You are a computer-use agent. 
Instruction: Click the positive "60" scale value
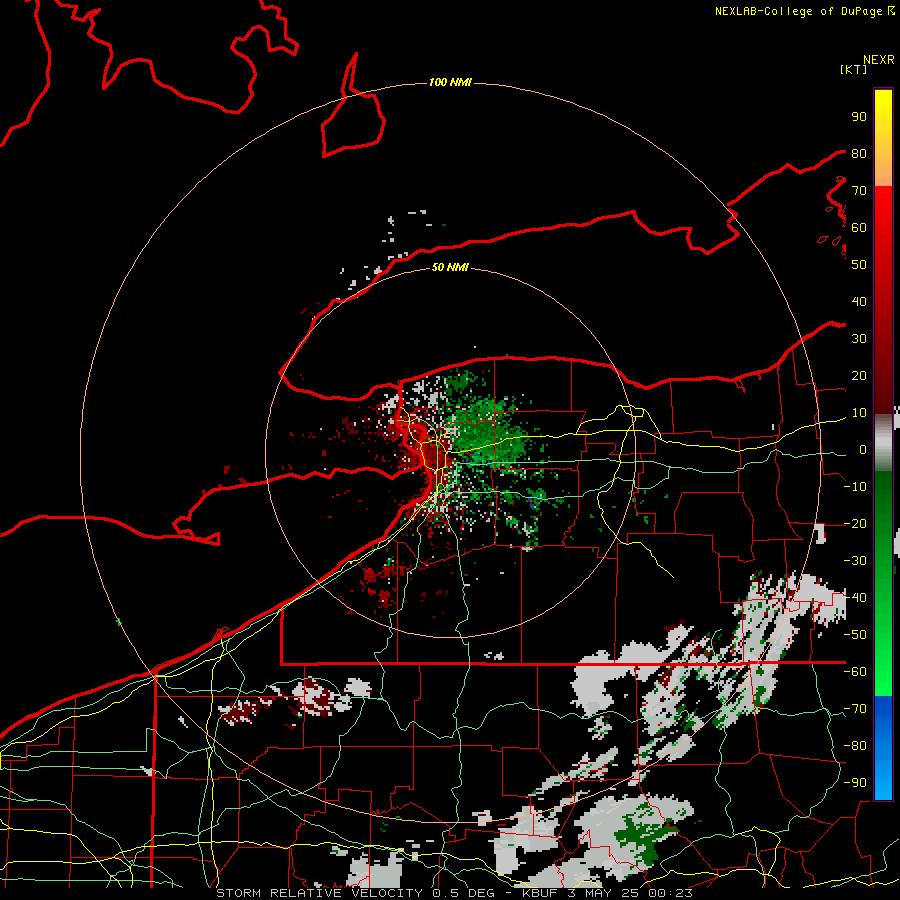859,228
